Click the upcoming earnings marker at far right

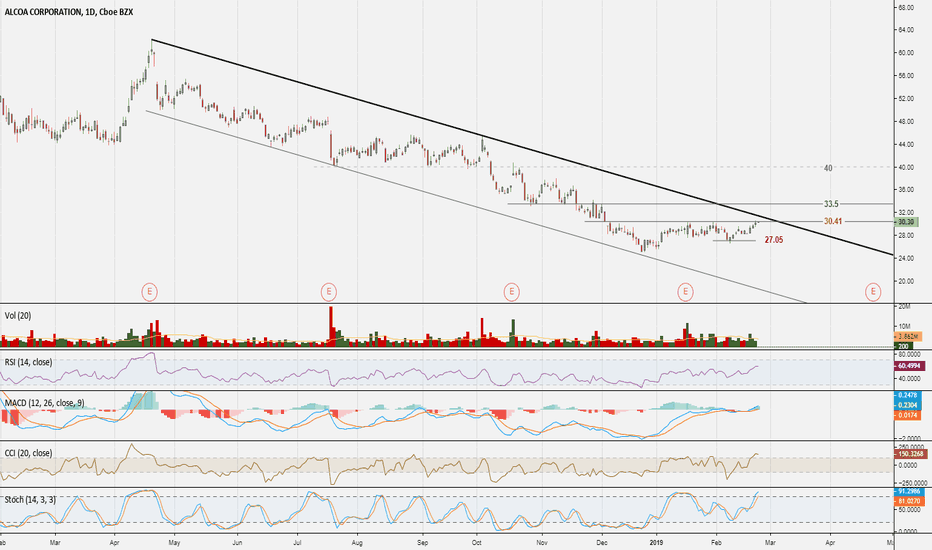873,292
